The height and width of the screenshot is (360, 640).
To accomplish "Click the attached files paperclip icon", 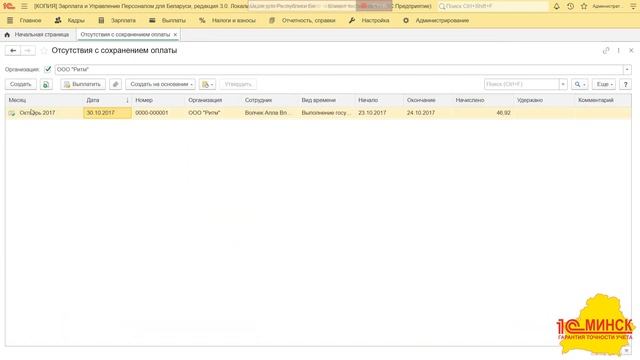I will [116, 84].
